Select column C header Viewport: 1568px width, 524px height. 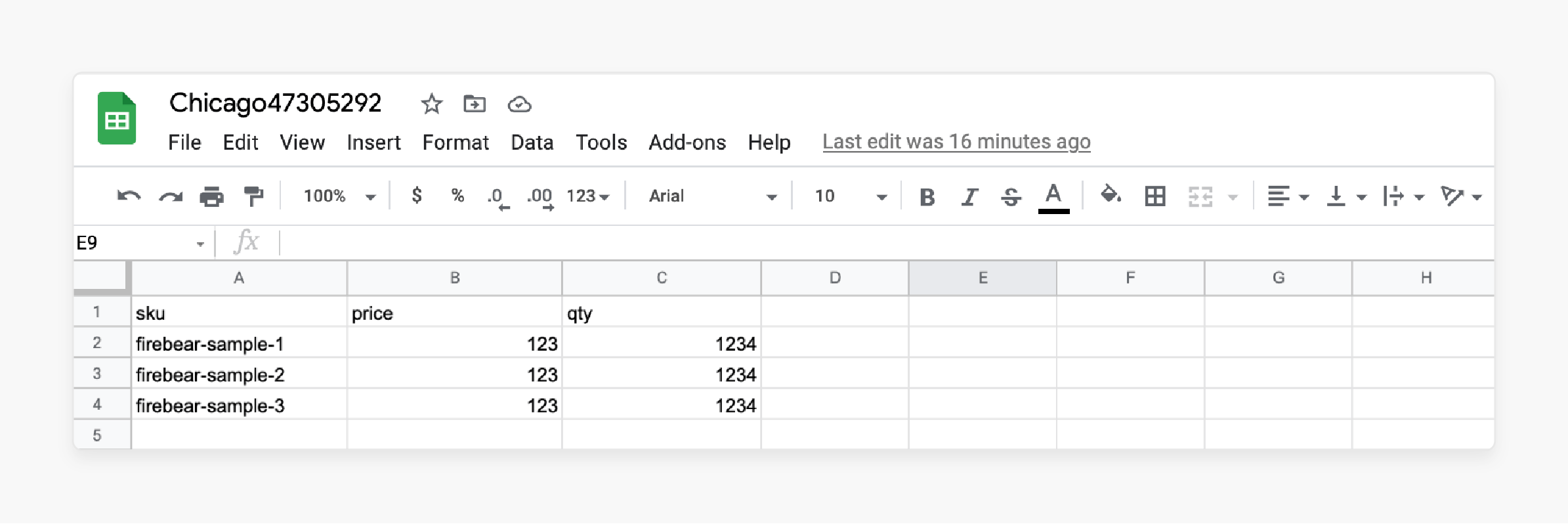662,278
